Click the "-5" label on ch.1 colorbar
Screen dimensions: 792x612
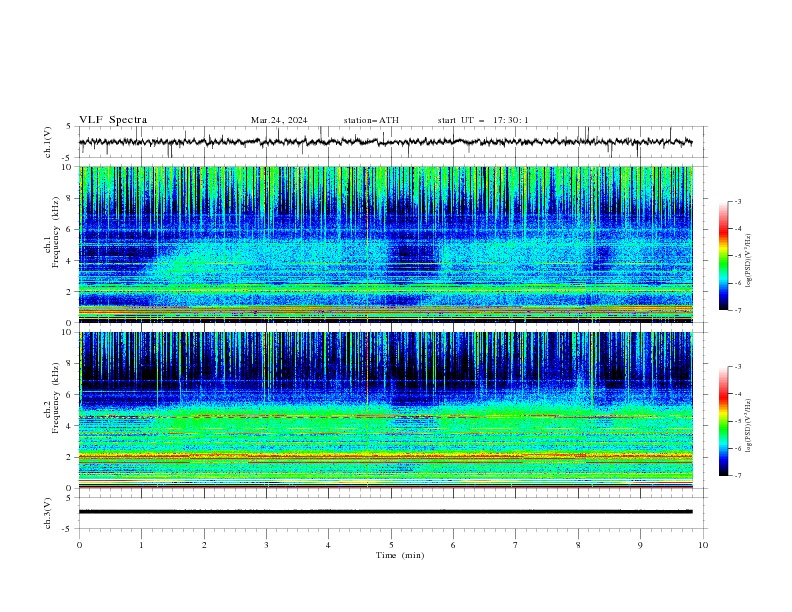pyautogui.click(x=738, y=256)
